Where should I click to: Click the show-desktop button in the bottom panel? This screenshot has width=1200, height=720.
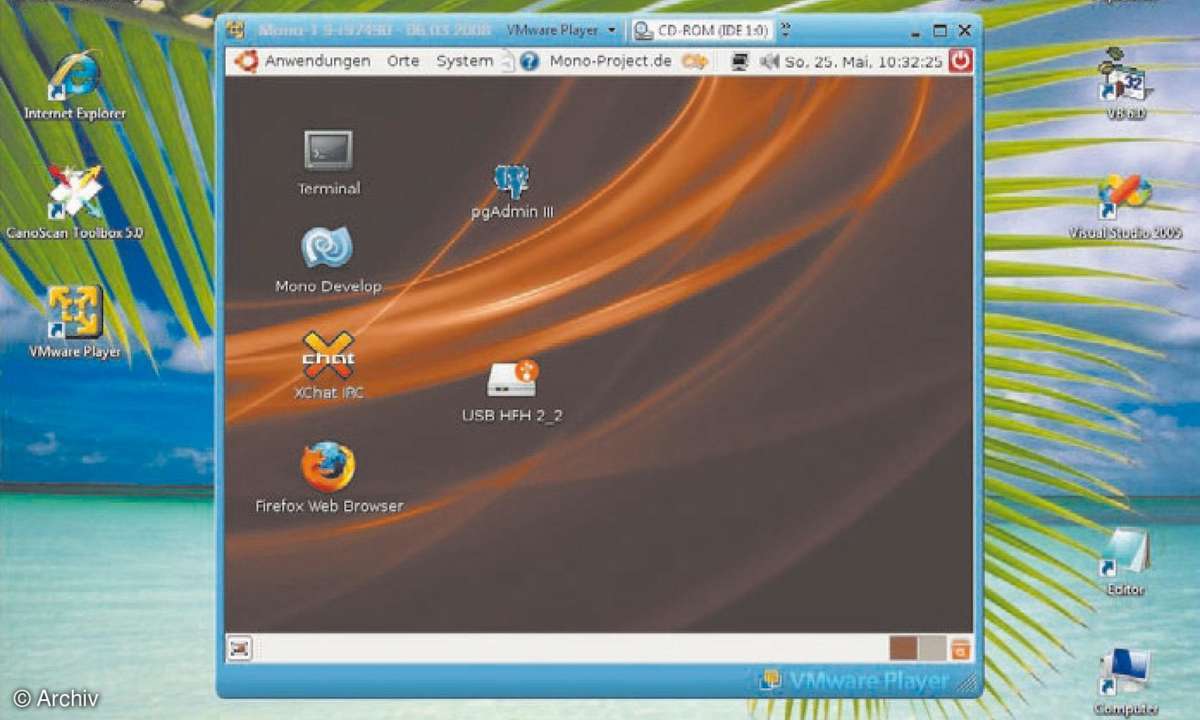[238, 649]
